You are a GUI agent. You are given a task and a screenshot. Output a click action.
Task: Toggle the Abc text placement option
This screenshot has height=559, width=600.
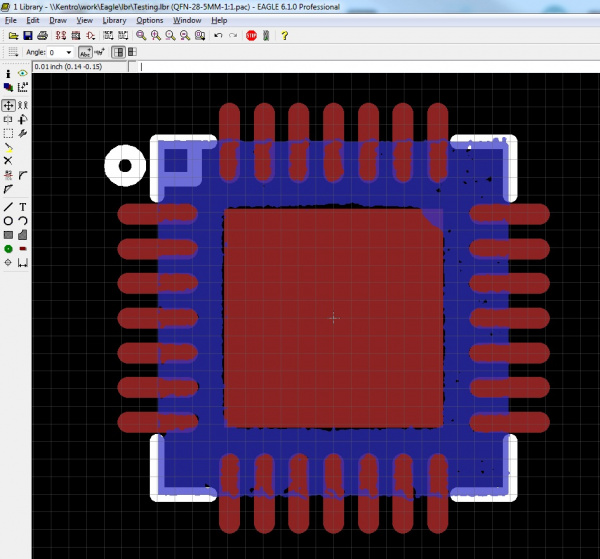coord(85,52)
